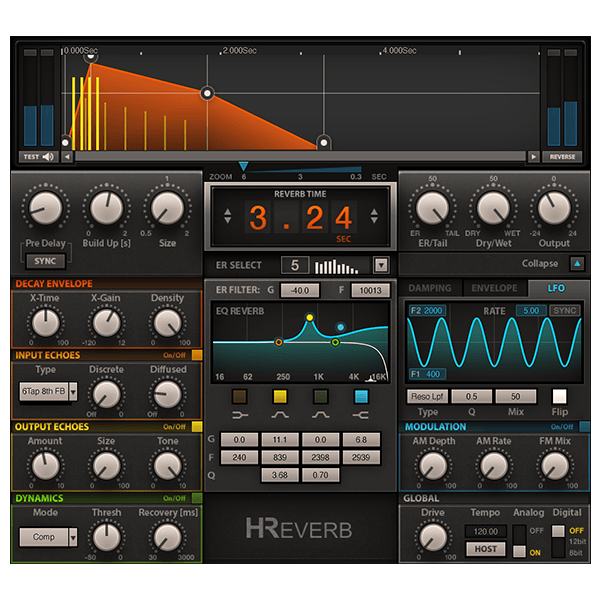Click the ER/Tail knob
The height and width of the screenshot is (600, 600).
point(432,208)
